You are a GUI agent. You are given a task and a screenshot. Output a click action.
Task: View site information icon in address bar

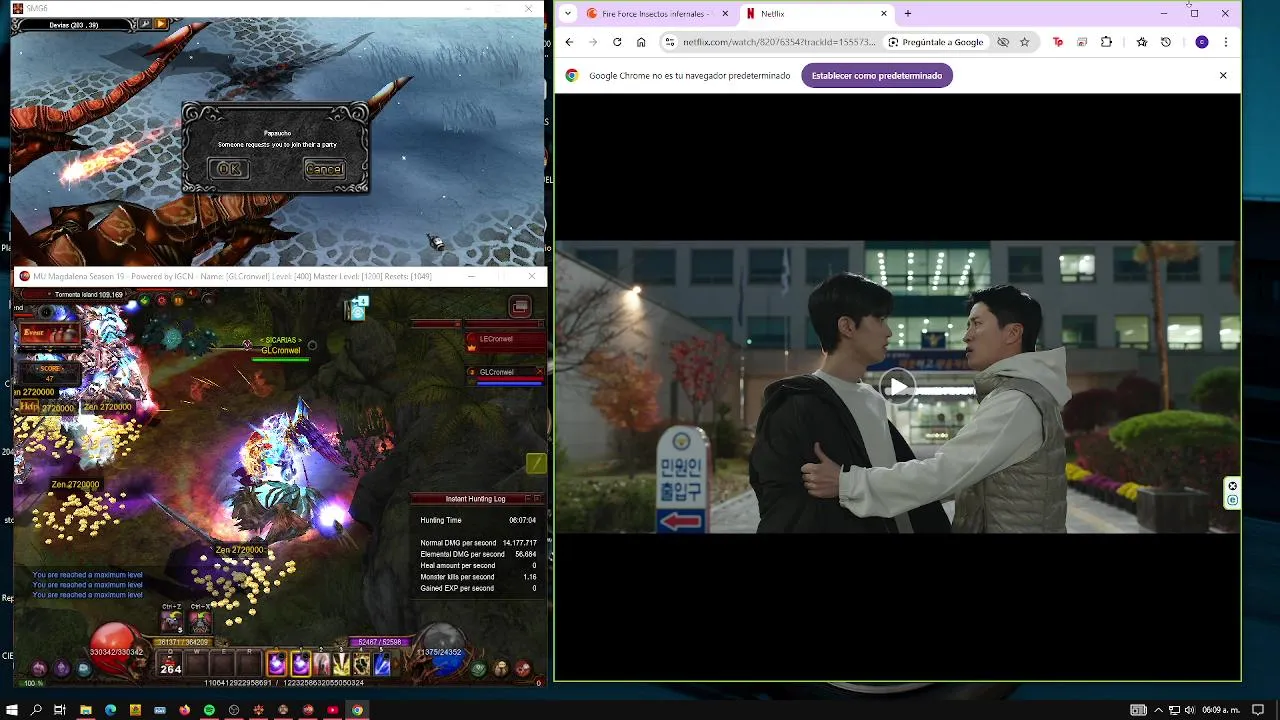click(670, 42)
